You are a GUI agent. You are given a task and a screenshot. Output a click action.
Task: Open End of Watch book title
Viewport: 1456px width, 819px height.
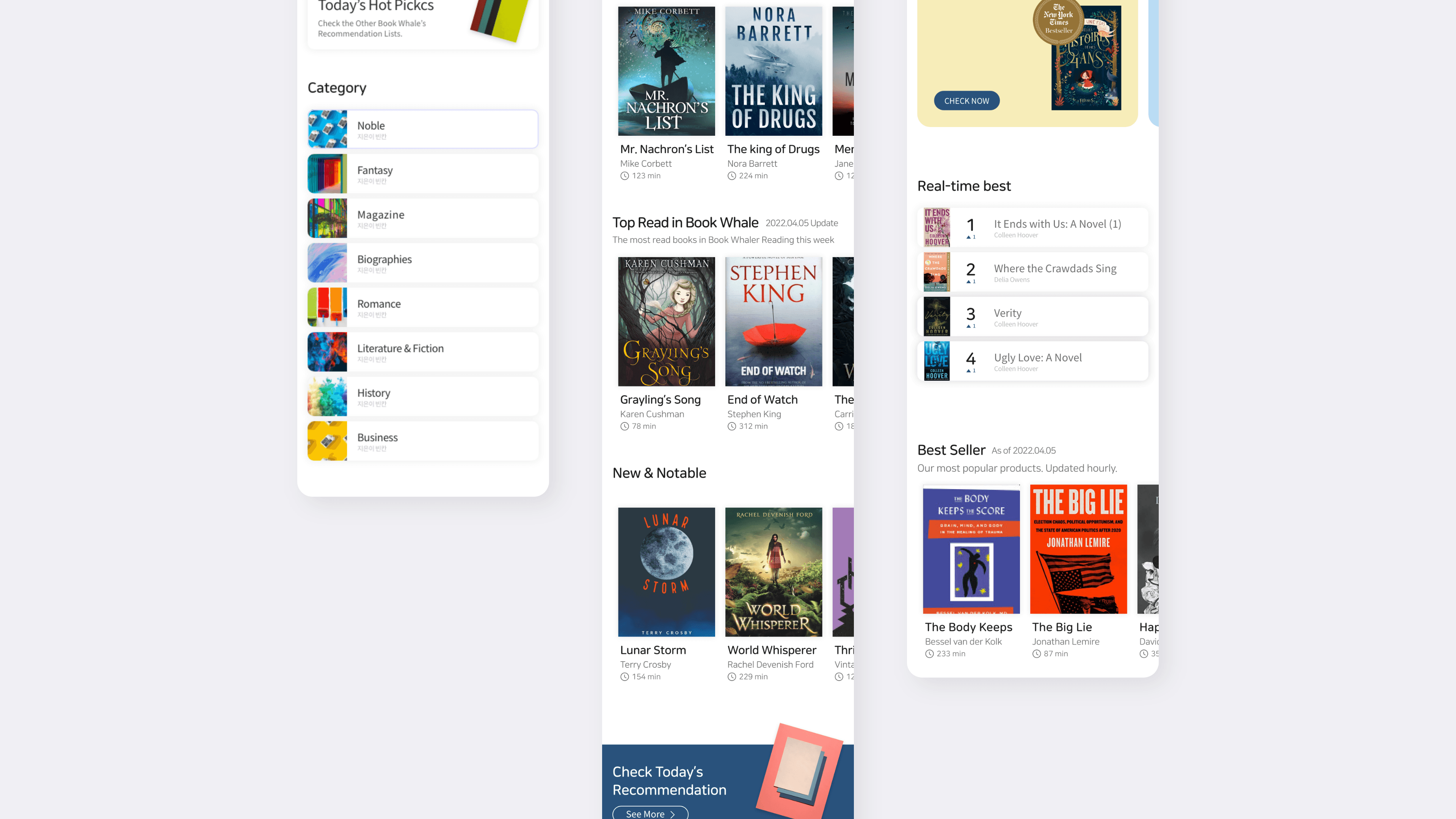(x=762, y=400)
